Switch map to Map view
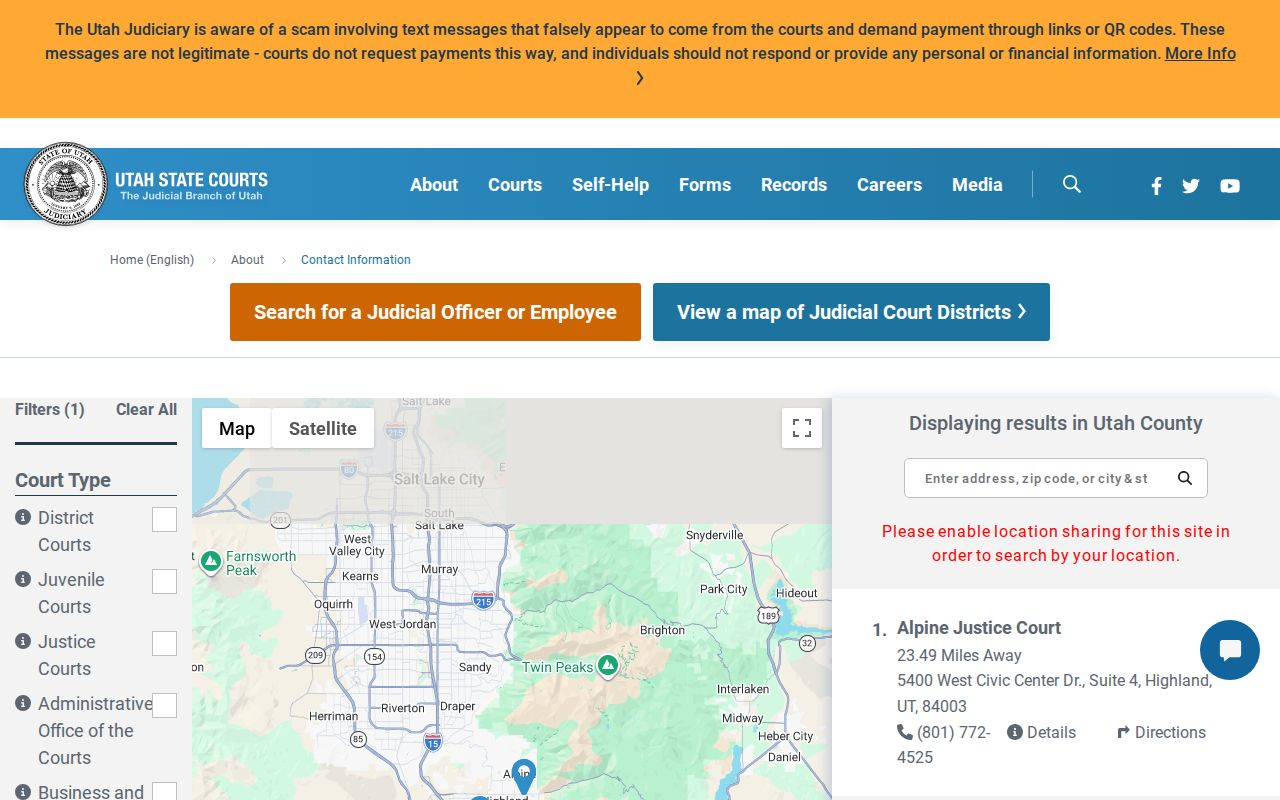This screenshot has width=1280, height=800. (237, 428)
